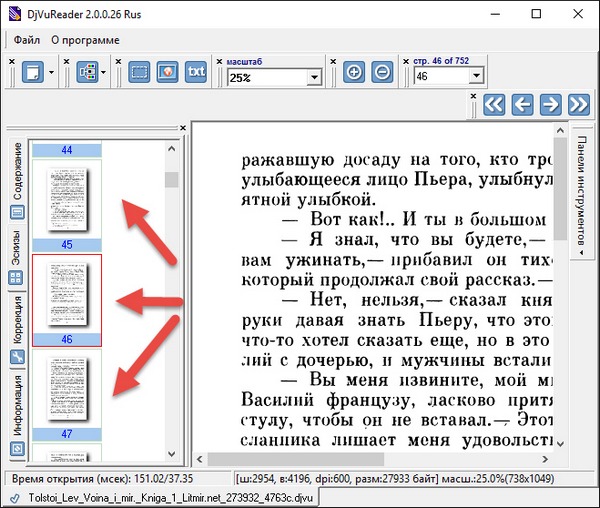Go to the next page arrow
Screen dimensions: 600x508
(551, 104)
